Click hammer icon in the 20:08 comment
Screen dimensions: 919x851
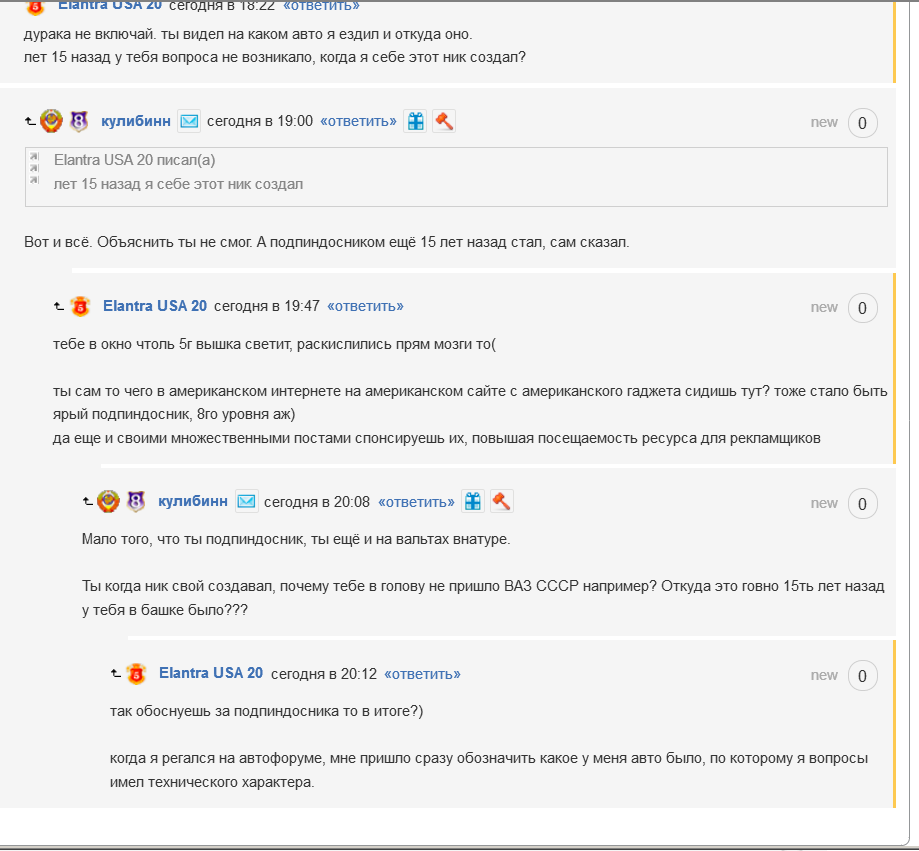point(502,502)
